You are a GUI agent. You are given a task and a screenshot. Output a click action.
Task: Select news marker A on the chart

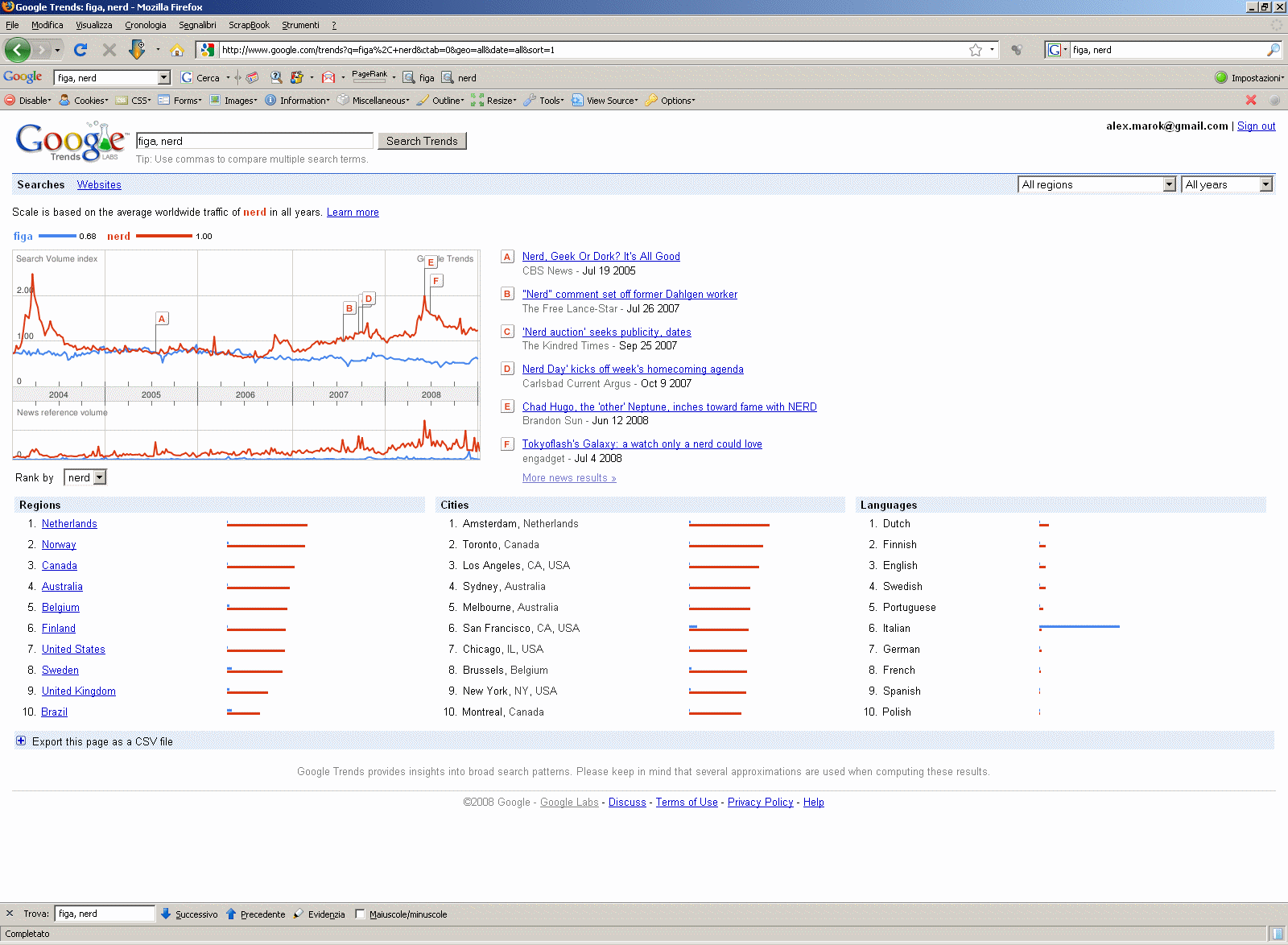[162, 319]
